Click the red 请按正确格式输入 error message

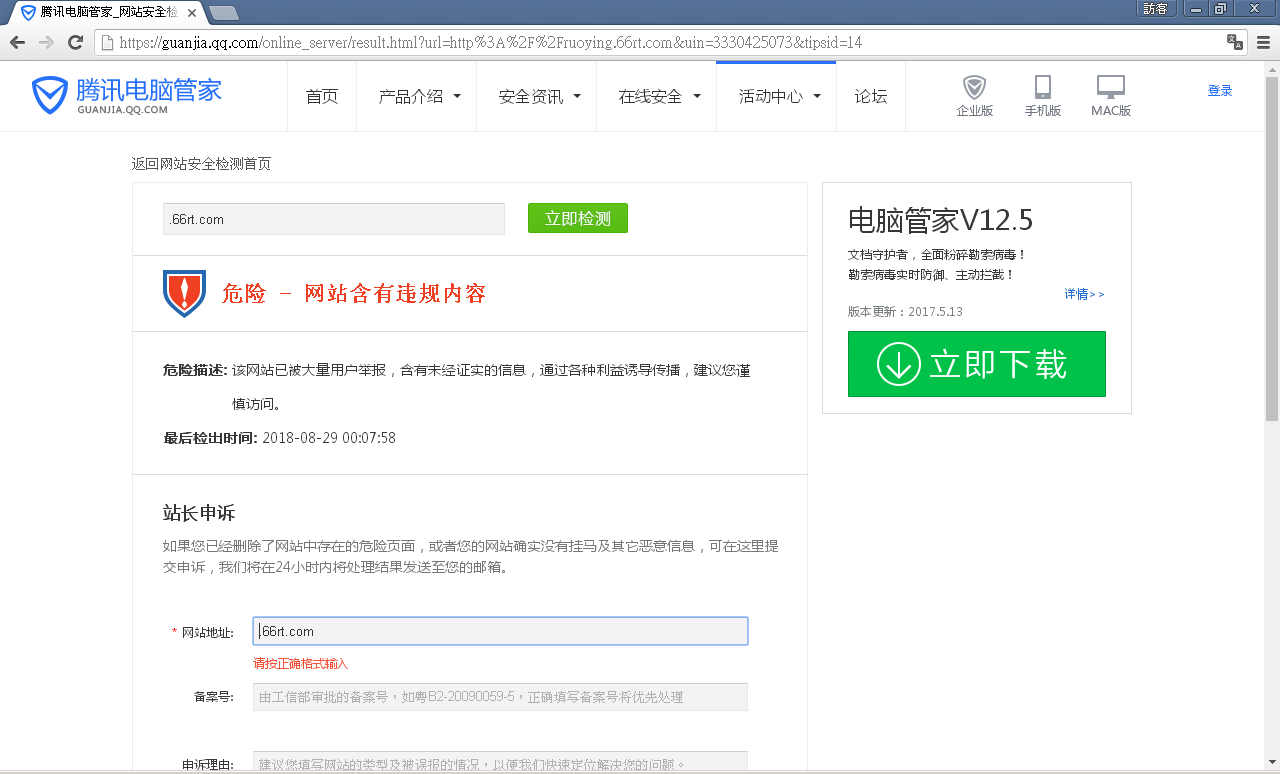pos(301,664)
